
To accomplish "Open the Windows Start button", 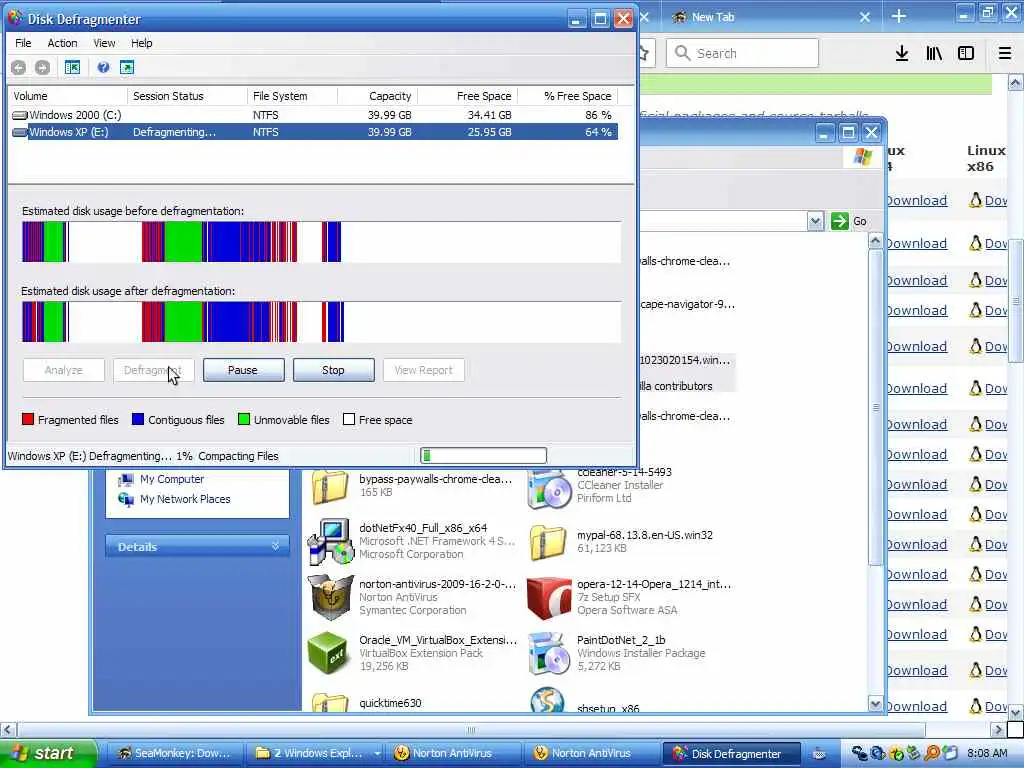I will pyautogui.click(x=48, y=754).
